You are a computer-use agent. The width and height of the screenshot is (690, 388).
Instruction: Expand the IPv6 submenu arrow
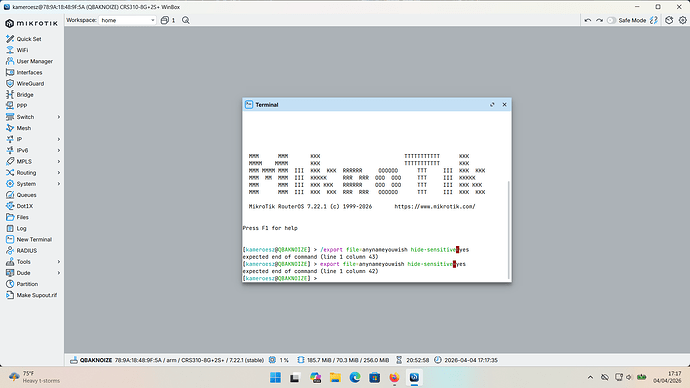click(x=59, y=150)
